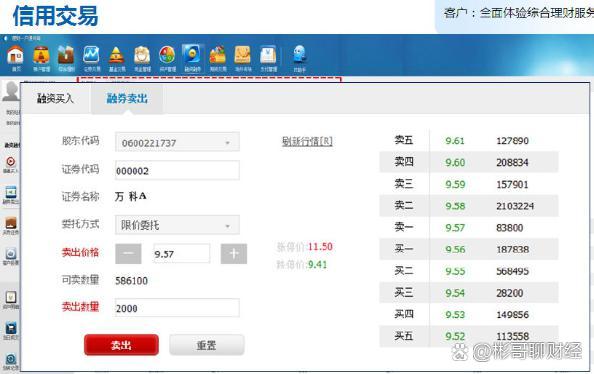Click the security name 万科A
This screenshot has width=594, height=374.
tap(131, 196)
